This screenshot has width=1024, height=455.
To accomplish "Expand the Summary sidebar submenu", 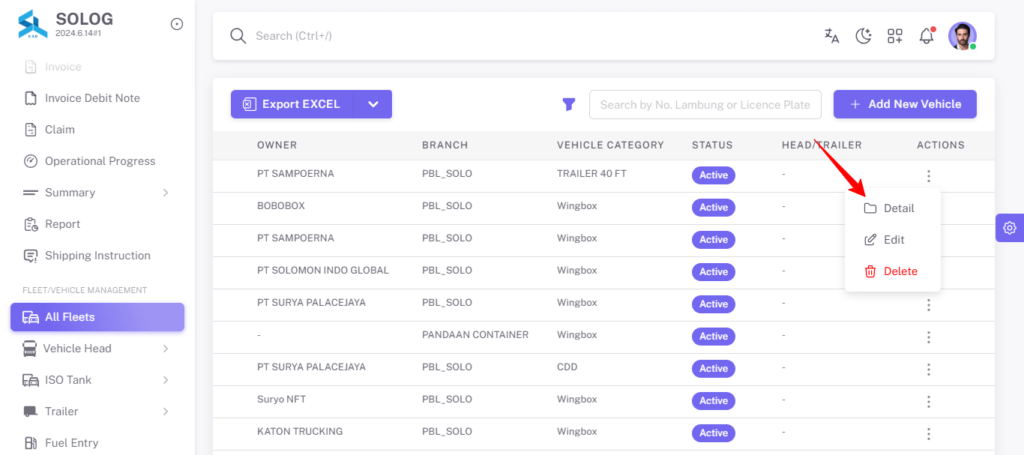I will tap(165, 193).
